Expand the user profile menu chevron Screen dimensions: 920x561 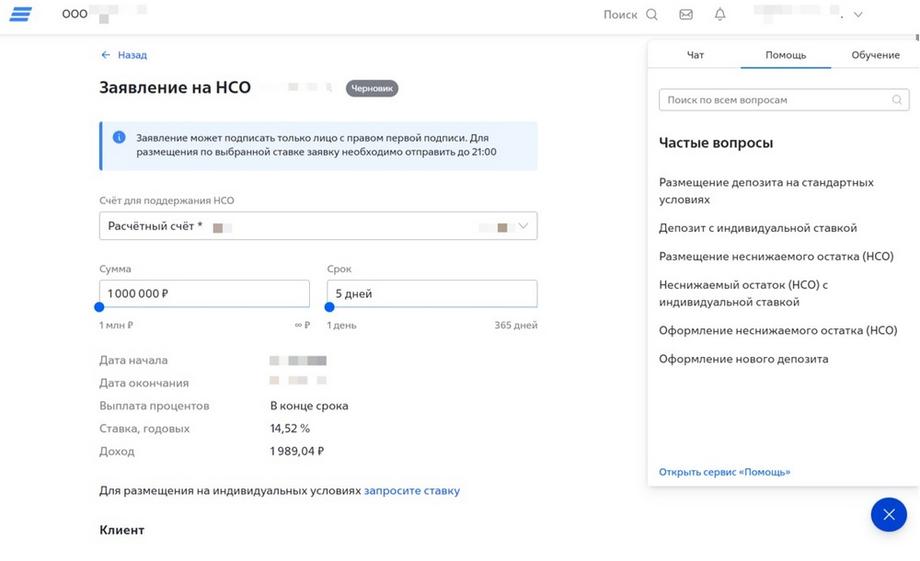[858, 15]
